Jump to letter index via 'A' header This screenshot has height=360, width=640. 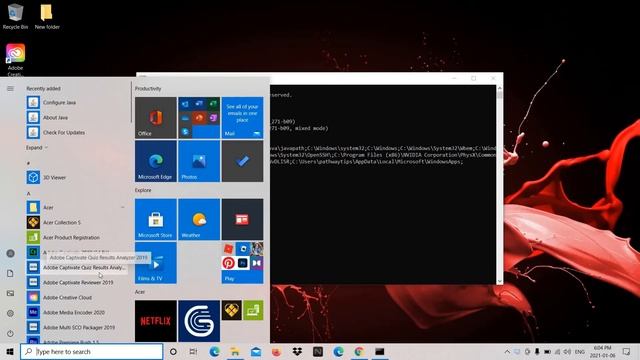pyautogui.click(x=29, y=193)
